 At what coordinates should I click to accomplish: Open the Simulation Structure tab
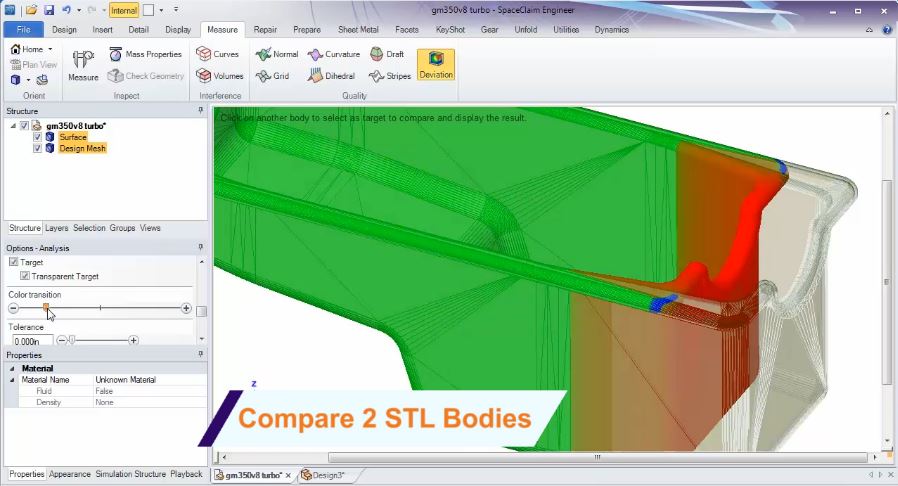[131, 474]
